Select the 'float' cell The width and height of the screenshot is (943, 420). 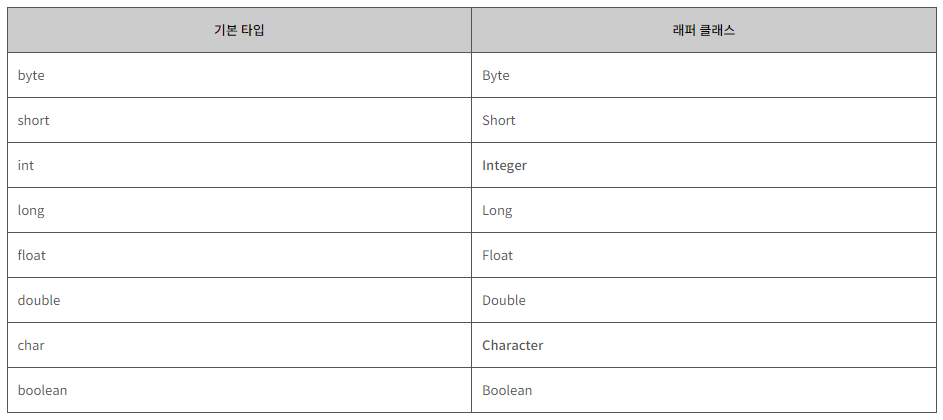click(239, 255)
